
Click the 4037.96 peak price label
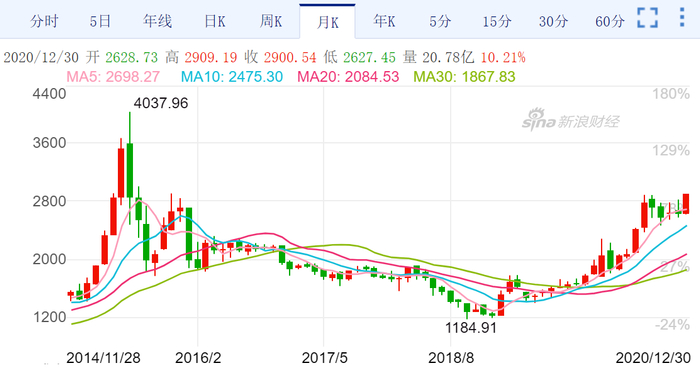161,103
